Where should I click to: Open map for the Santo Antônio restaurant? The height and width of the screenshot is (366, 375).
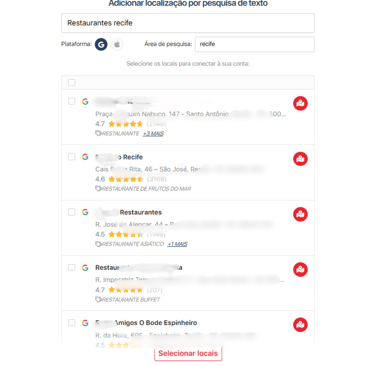[x=300, y=103]
